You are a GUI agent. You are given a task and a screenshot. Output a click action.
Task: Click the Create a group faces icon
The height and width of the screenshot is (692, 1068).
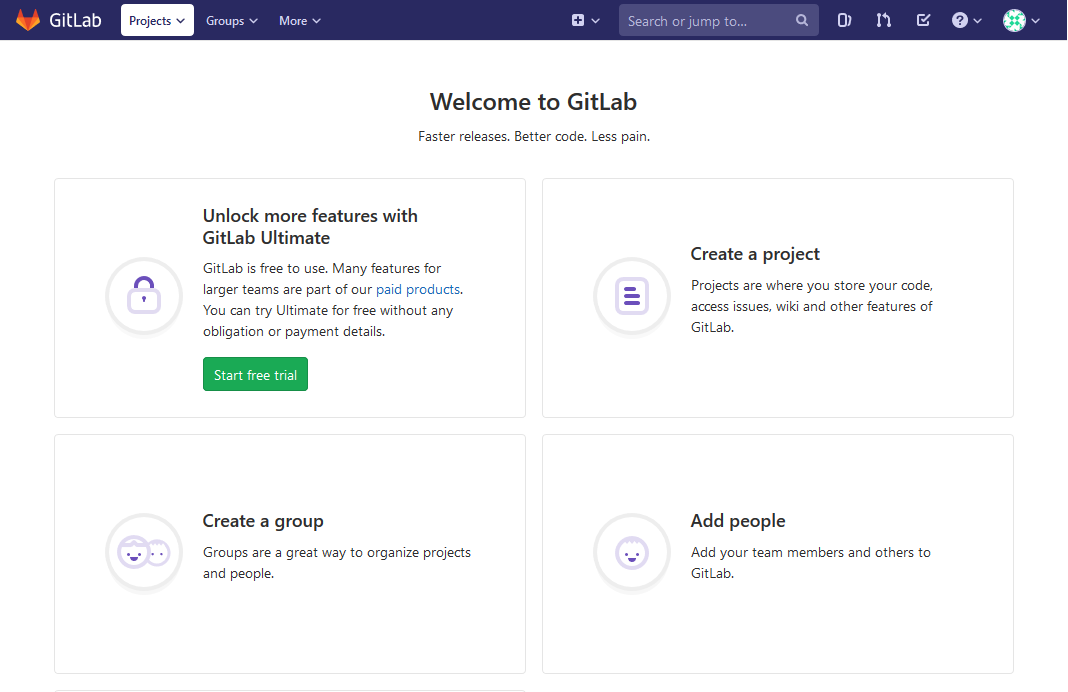(144, 552)
